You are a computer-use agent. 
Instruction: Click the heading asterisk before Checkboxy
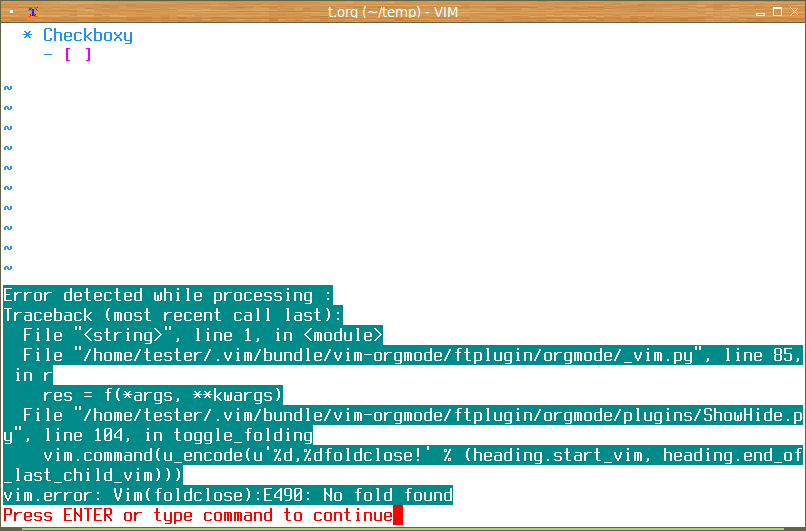(28, 35)
